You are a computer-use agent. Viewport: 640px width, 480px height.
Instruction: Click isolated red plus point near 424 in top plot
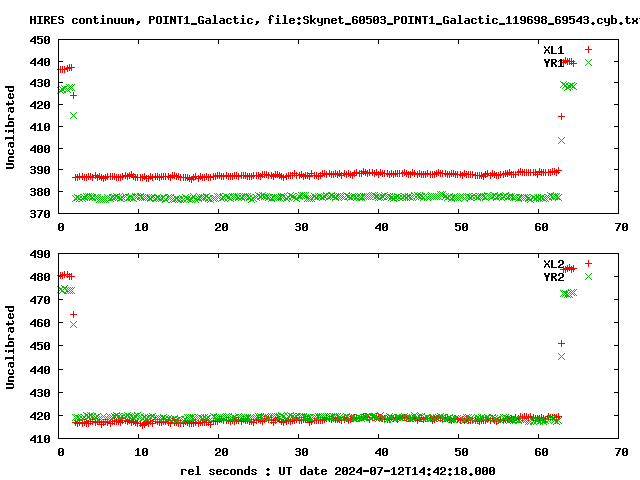(73, 96)
